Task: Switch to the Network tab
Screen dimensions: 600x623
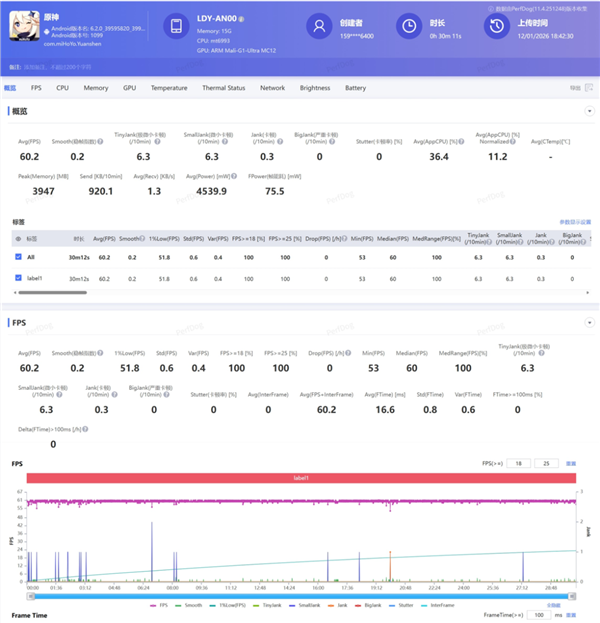Action: pos(273,88)
